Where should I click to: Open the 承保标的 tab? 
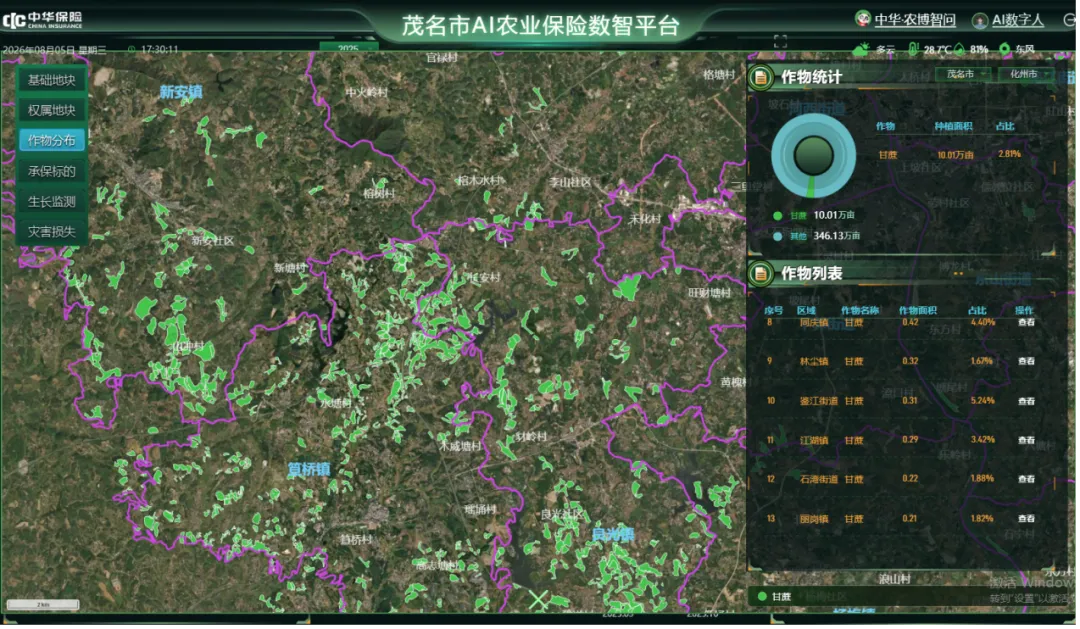point(52,171)
